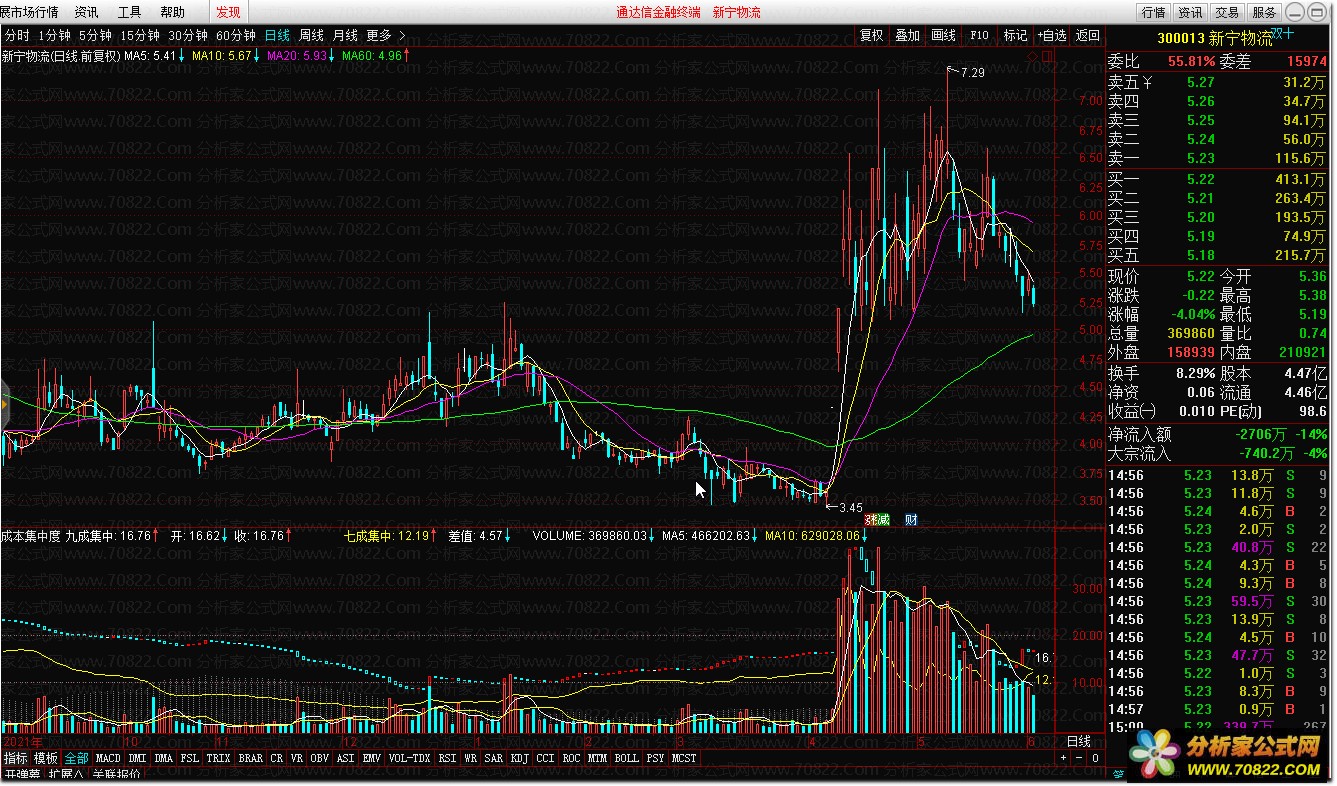Screen dimensions: 1337x786
Task: Switch chart to 30分钟 period
Action: 188,35
